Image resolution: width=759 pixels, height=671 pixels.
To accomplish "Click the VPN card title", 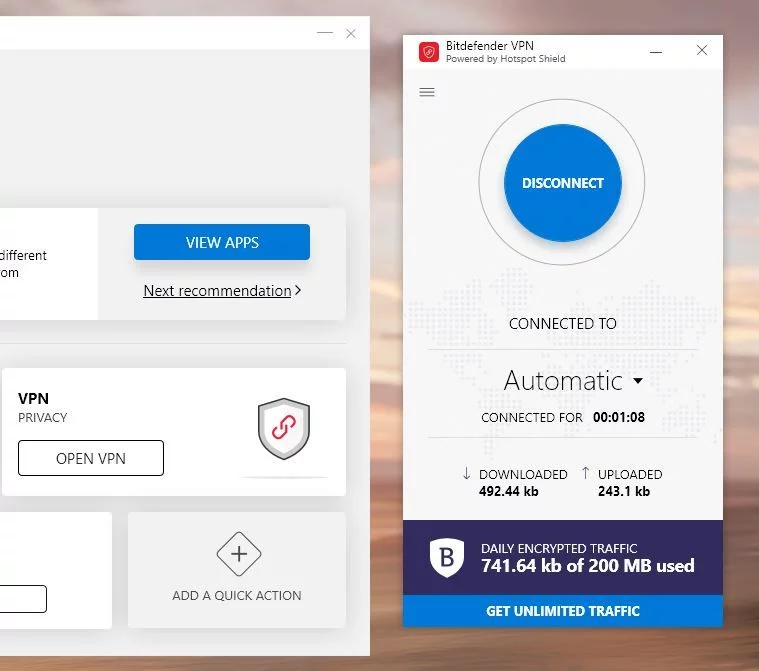I will (x=33, y=398).
